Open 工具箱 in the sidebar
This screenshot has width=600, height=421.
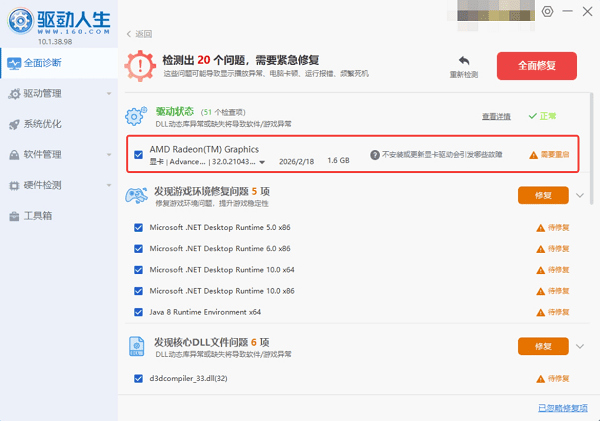(59, 216)
